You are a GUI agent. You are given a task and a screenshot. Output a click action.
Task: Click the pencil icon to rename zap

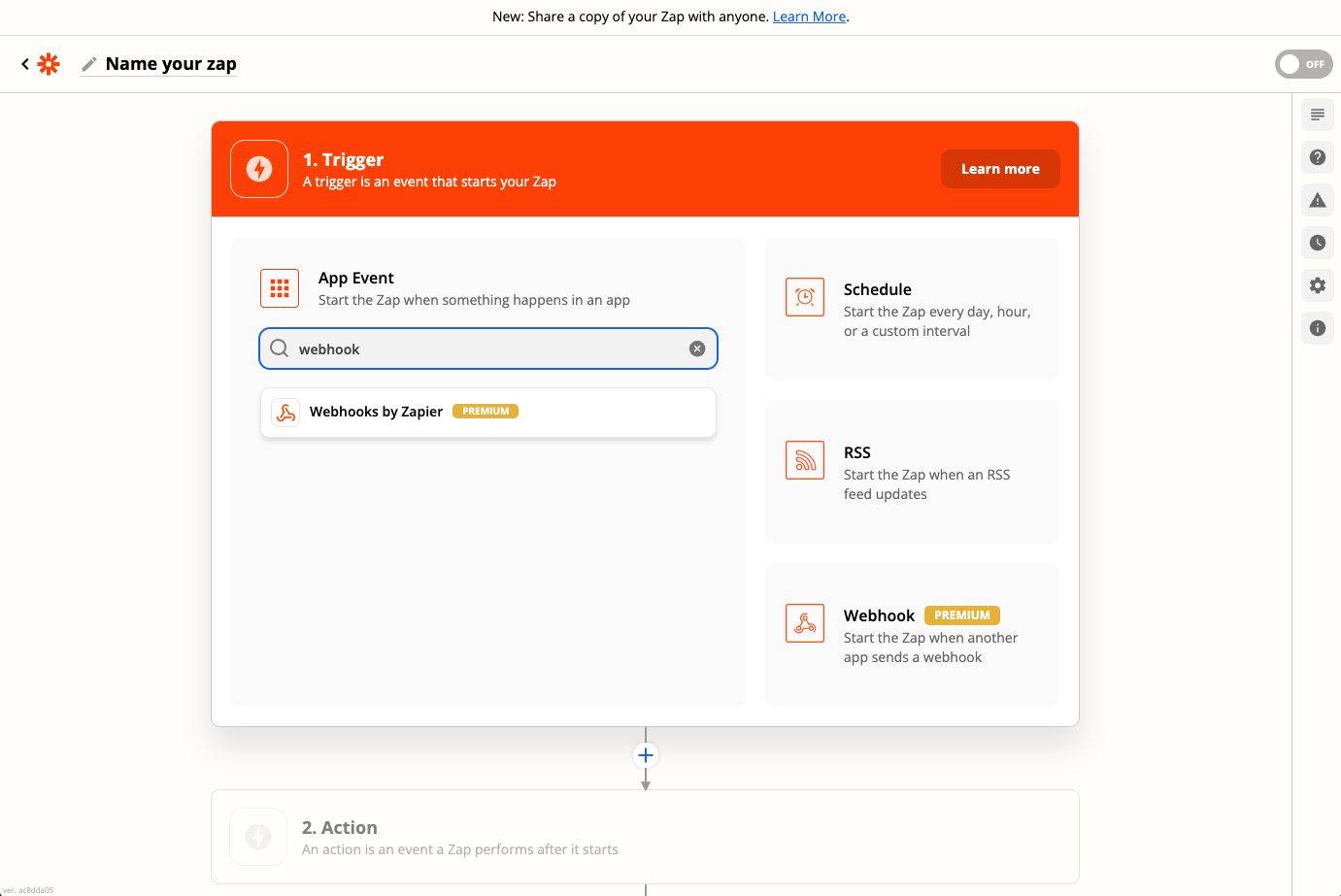click(89, 64)
